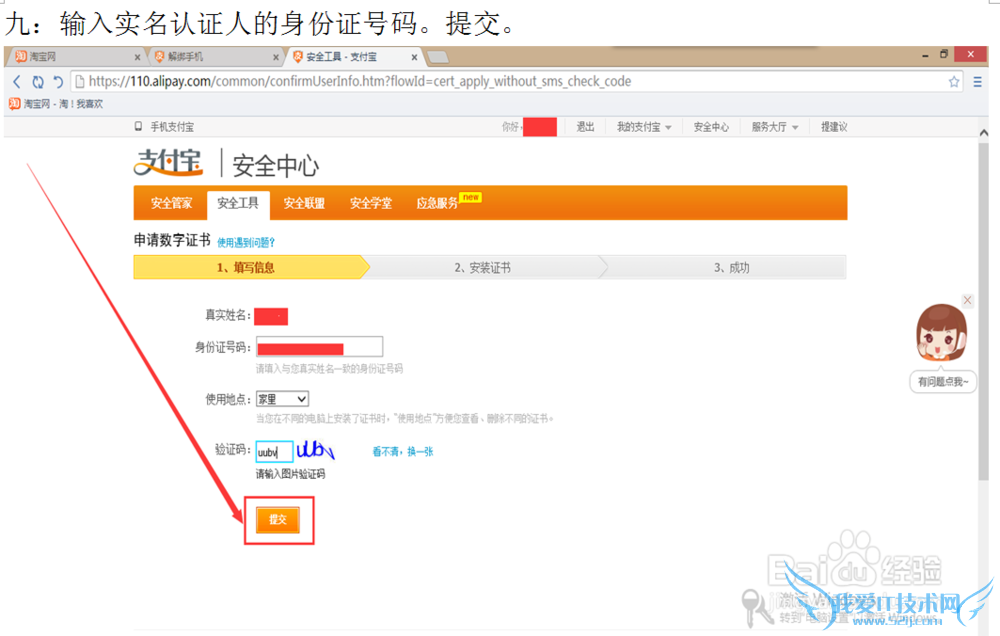
Task: Click step 3、成功
Action: 732,268
